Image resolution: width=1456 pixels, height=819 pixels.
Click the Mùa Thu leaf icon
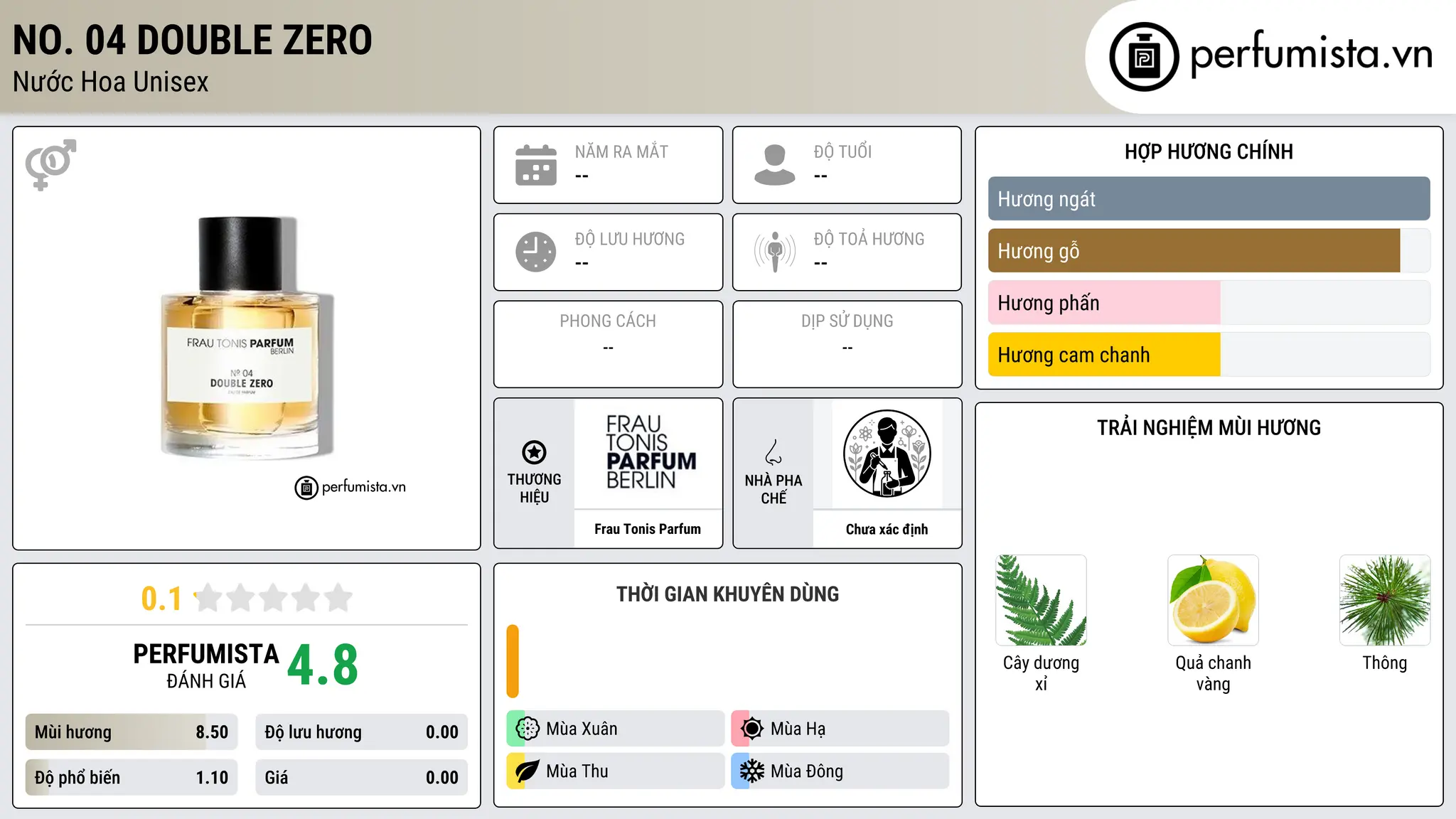pyautogui.click(x=528, y=771)
